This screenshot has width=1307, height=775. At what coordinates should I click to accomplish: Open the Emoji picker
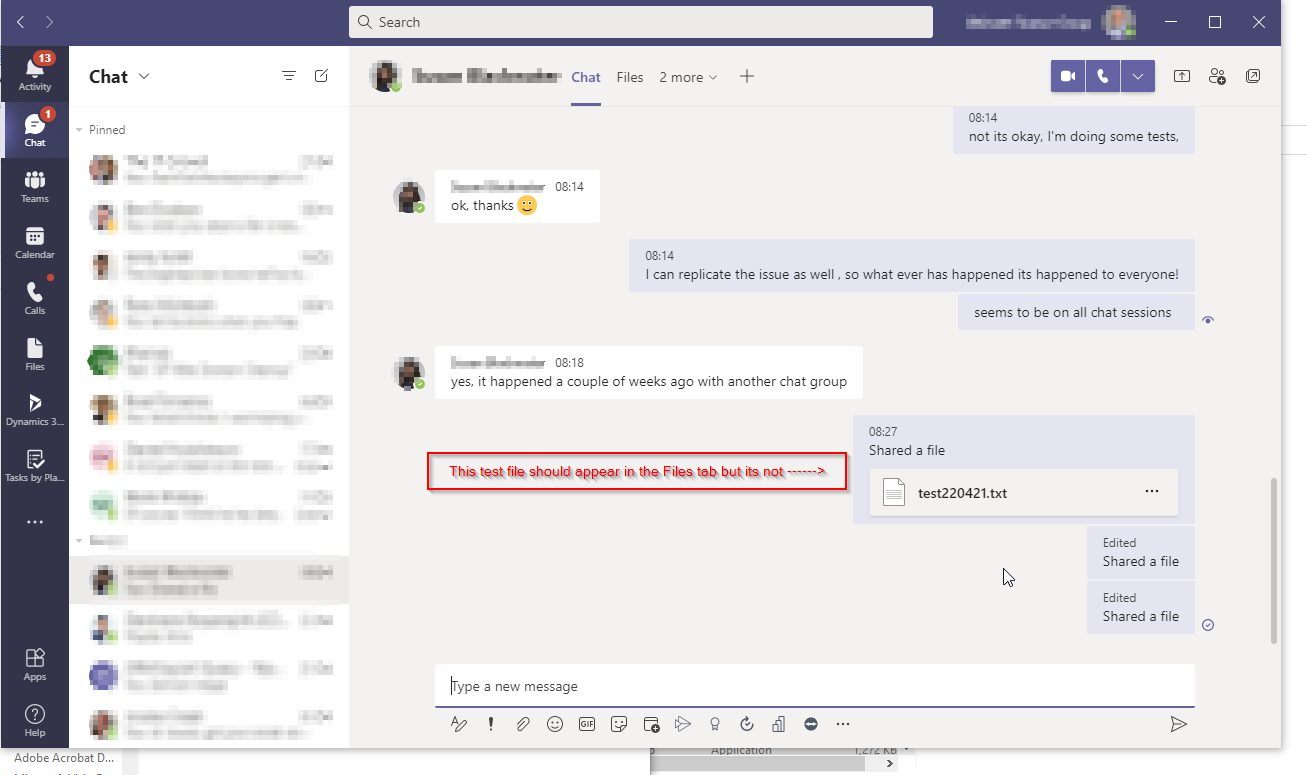click(x=555, y=723)
